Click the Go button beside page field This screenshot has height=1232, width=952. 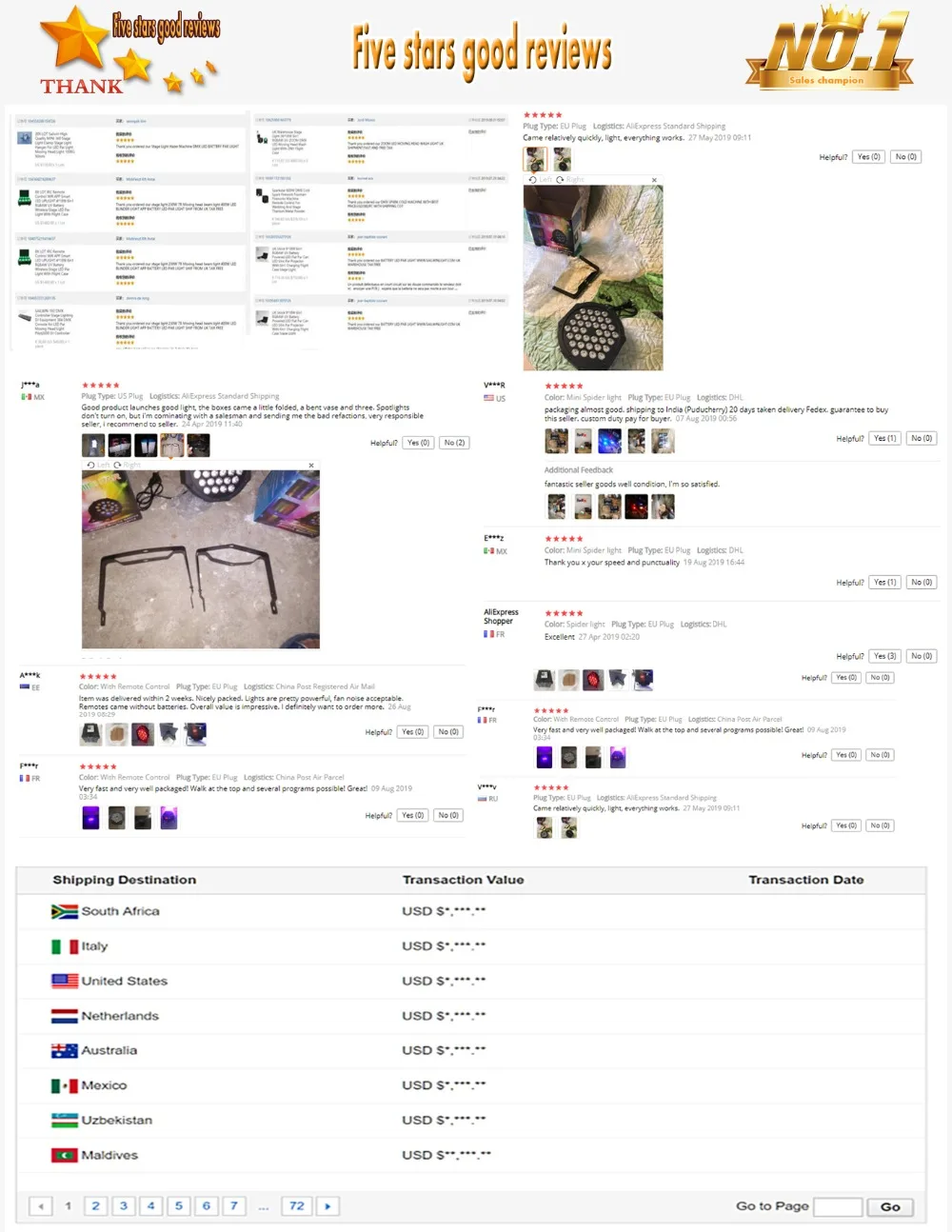(890, 1207)
